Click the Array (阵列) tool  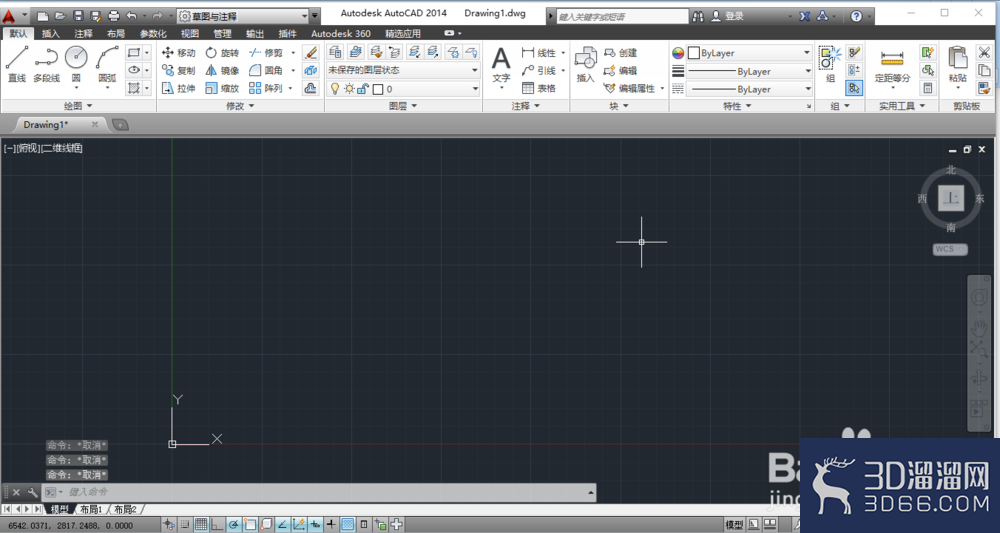[266, 89]
